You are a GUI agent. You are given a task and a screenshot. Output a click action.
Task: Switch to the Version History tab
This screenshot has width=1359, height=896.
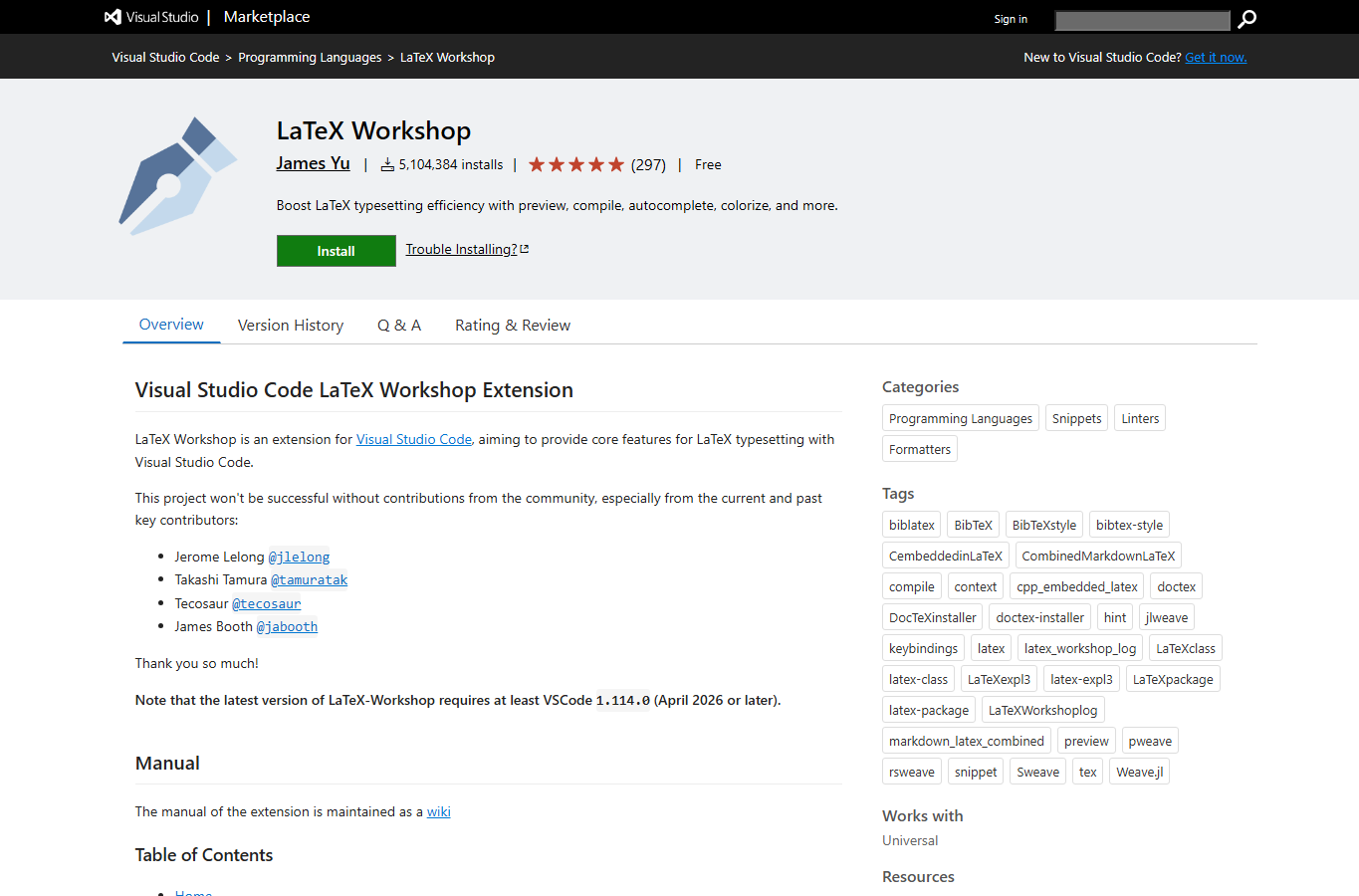(291, 326)
